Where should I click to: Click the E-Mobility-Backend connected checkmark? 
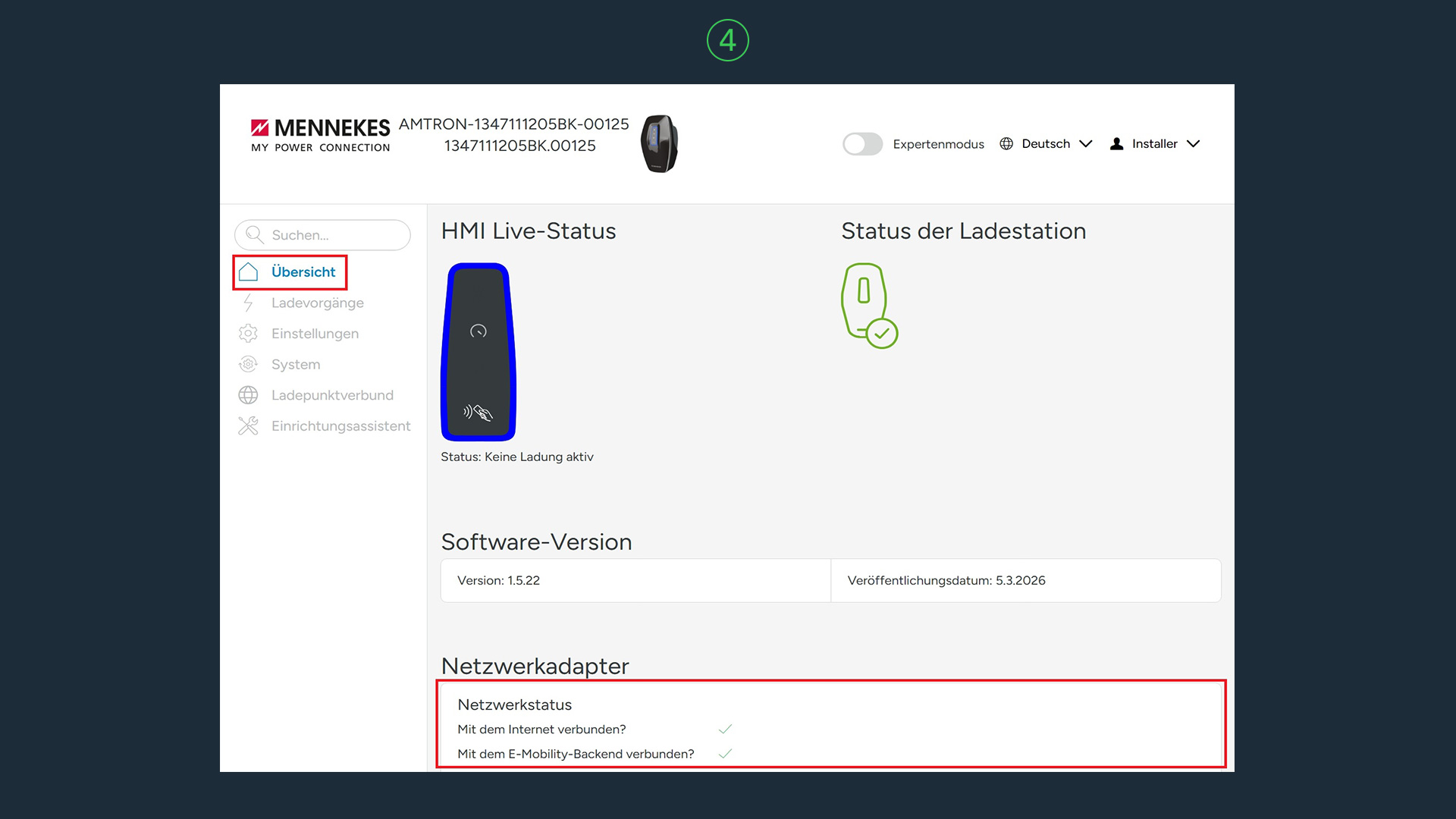[x=725, y=754]
